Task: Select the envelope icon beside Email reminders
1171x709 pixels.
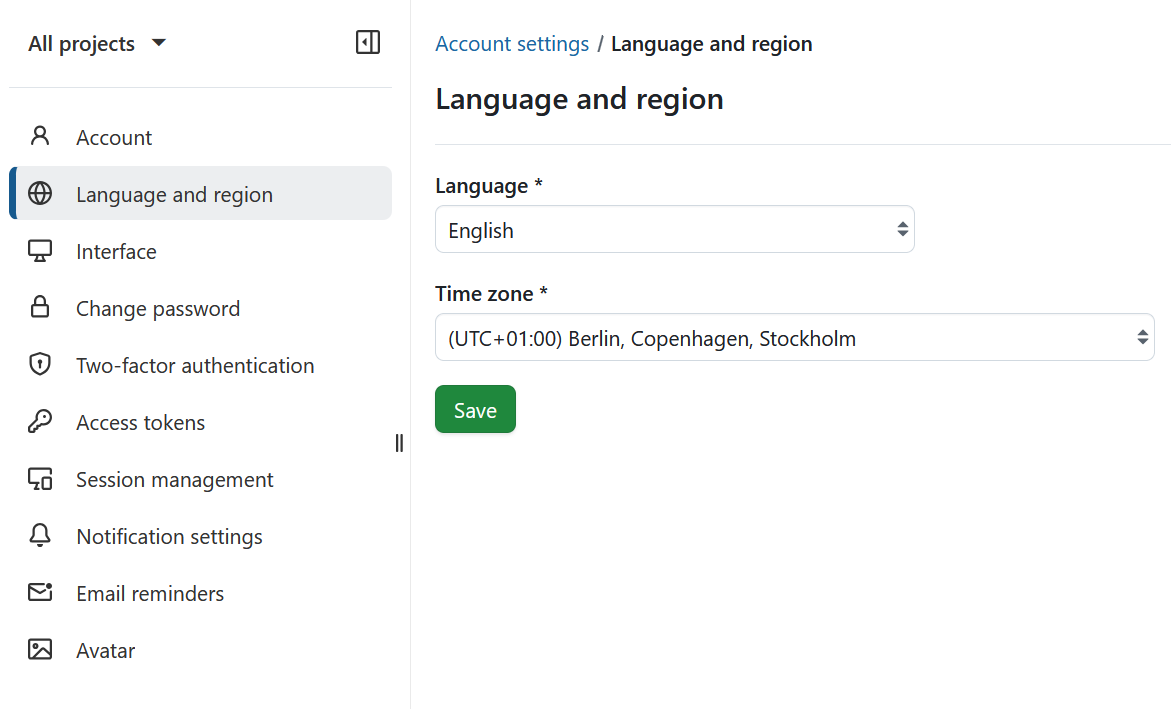Action: [x=40, y=592]
